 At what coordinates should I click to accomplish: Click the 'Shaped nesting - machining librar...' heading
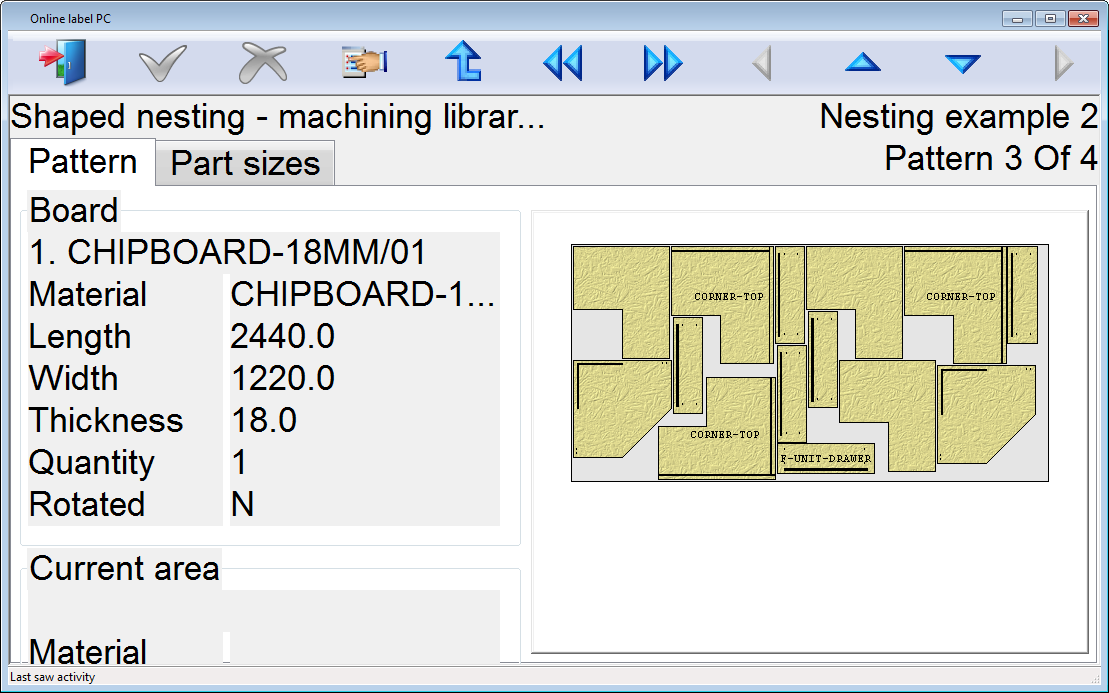(278, 117)
